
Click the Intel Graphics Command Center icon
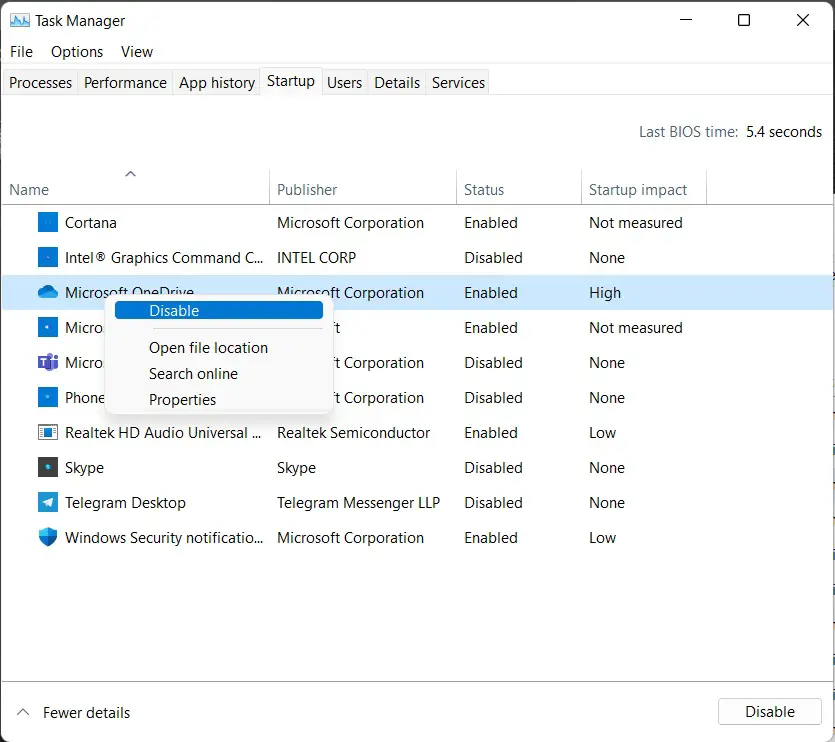point(48,257)
